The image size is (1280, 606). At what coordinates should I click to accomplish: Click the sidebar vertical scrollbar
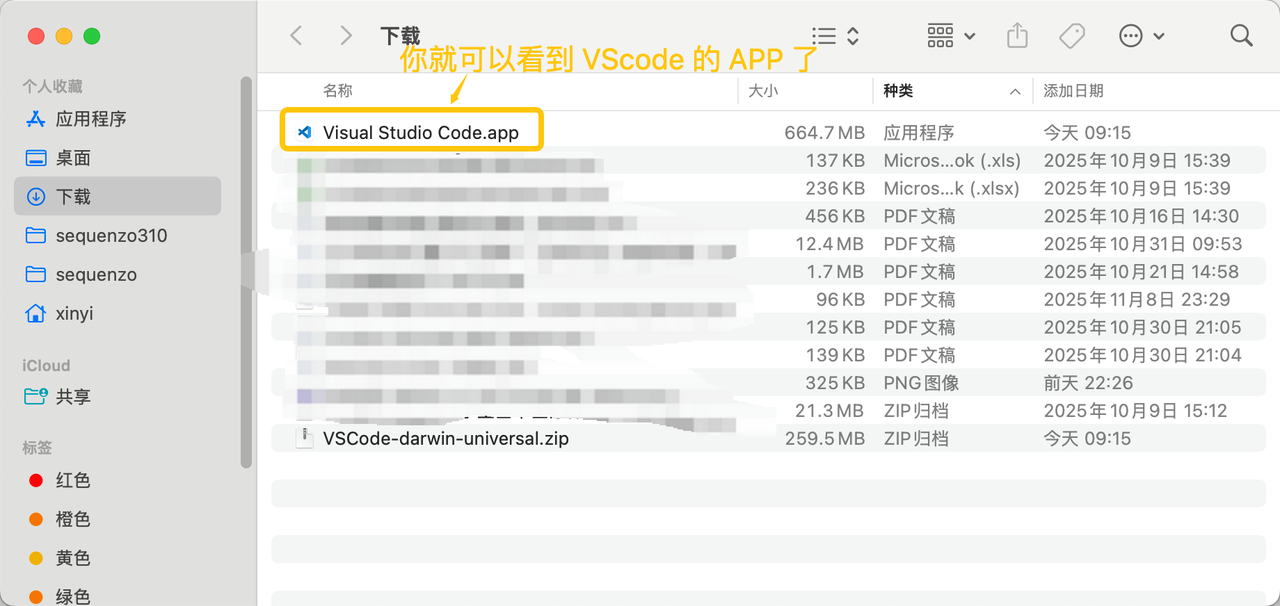(x=246, y=270)
